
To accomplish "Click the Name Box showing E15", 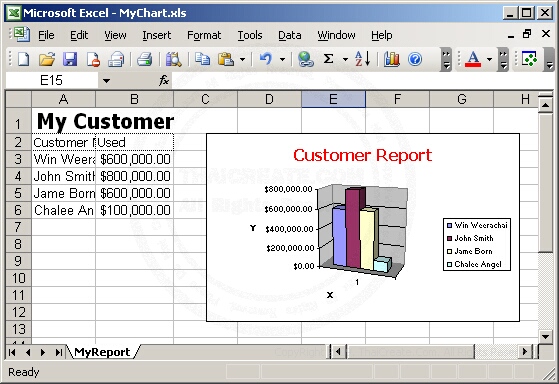I will (52, 81).
